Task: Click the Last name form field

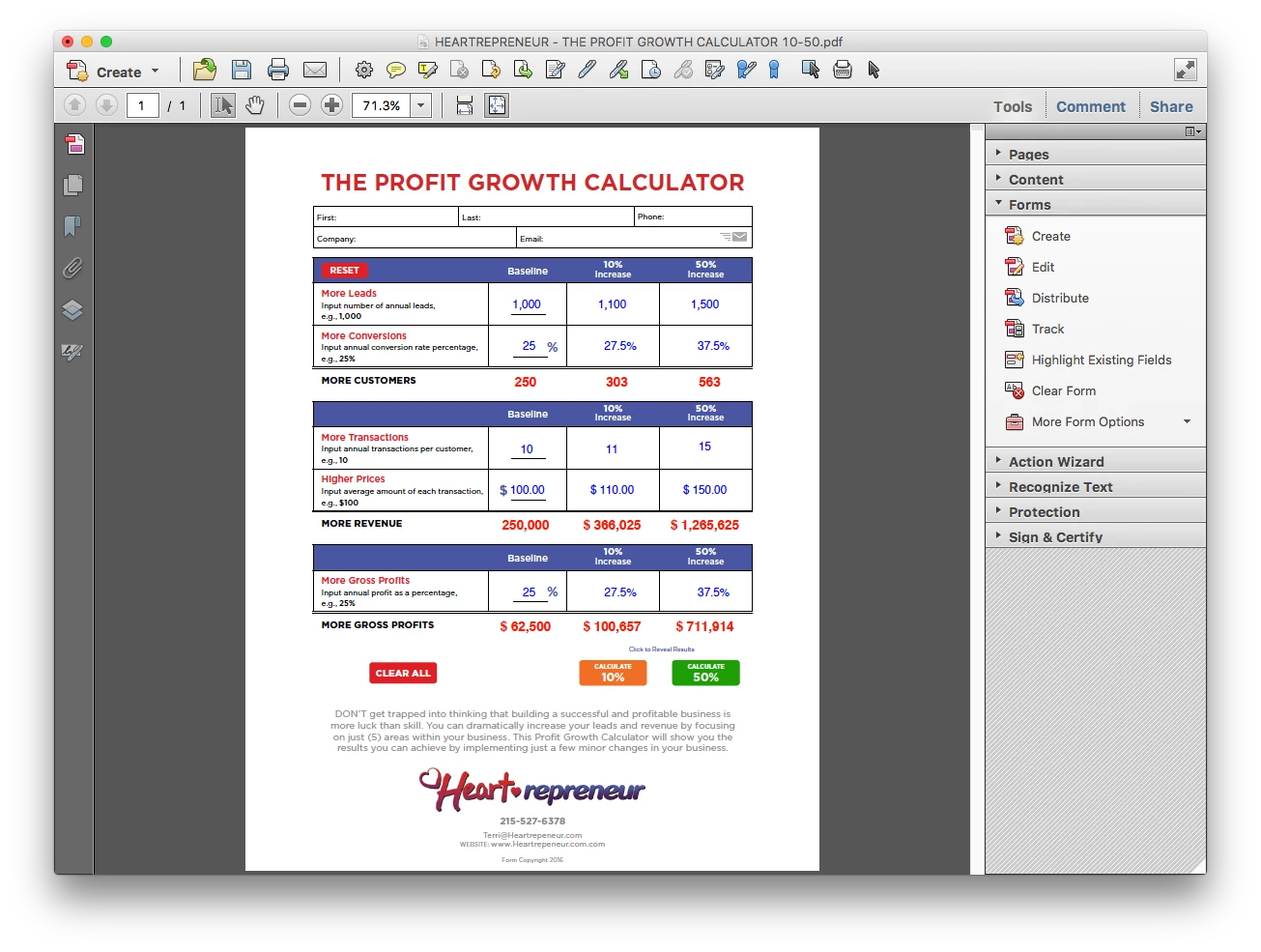Action: (x=546, y=216)
